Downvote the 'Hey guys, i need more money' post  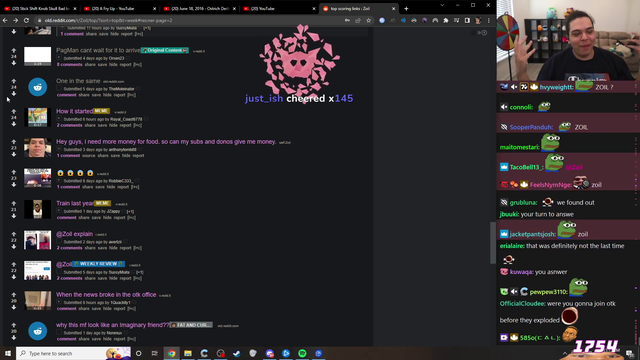tap(14, 154)
